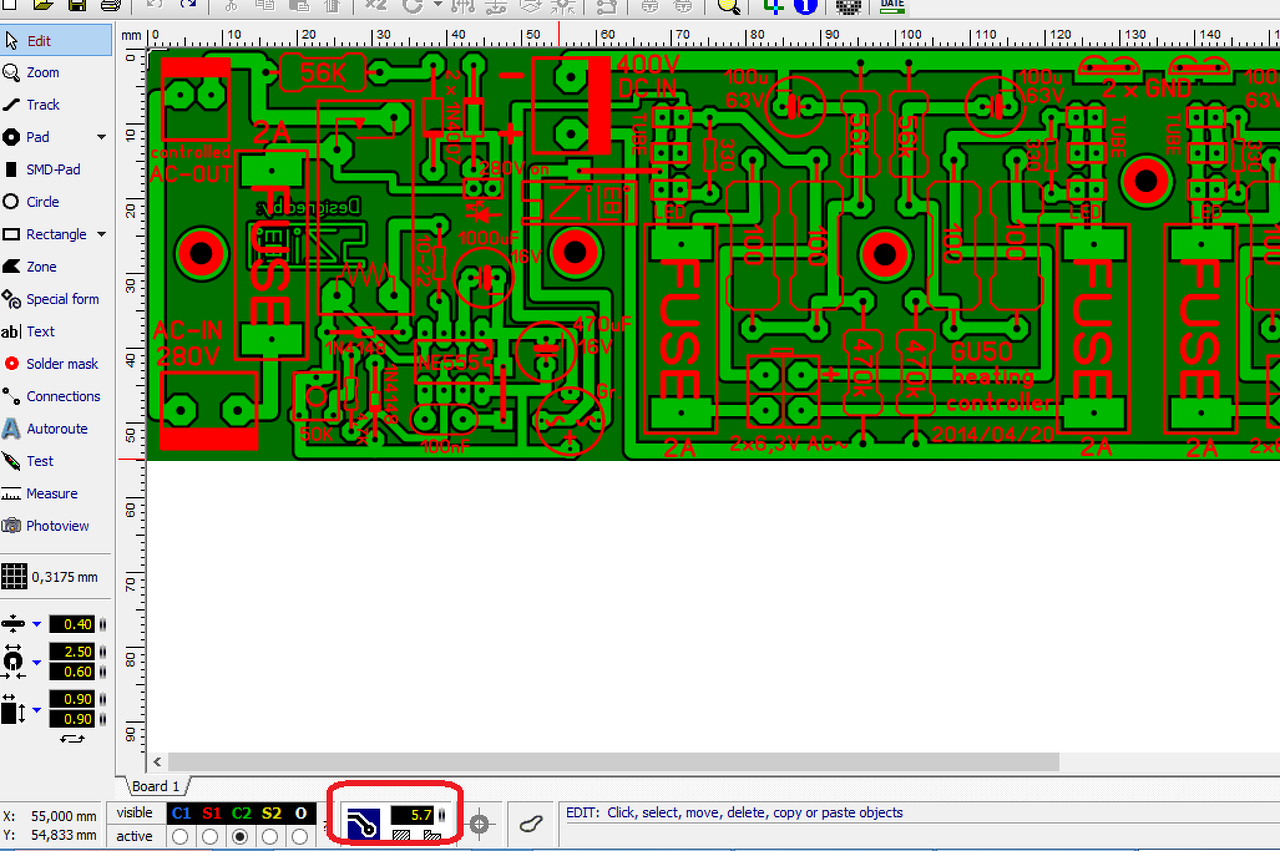Viewport: 1280px width, 851px height.
Task: Expand the Rectangle tool dropdown arrow
Action: (x=101, y=234)
